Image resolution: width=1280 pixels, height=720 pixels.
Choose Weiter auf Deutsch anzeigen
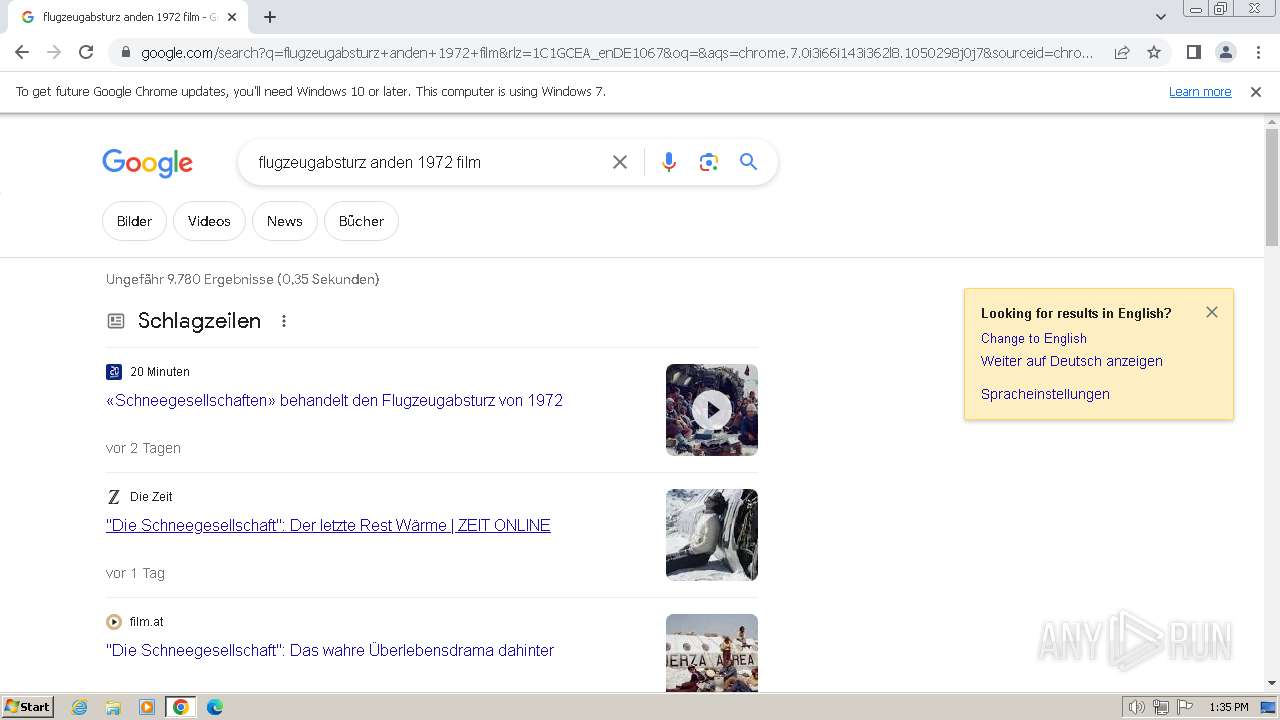click(1072, 361)
